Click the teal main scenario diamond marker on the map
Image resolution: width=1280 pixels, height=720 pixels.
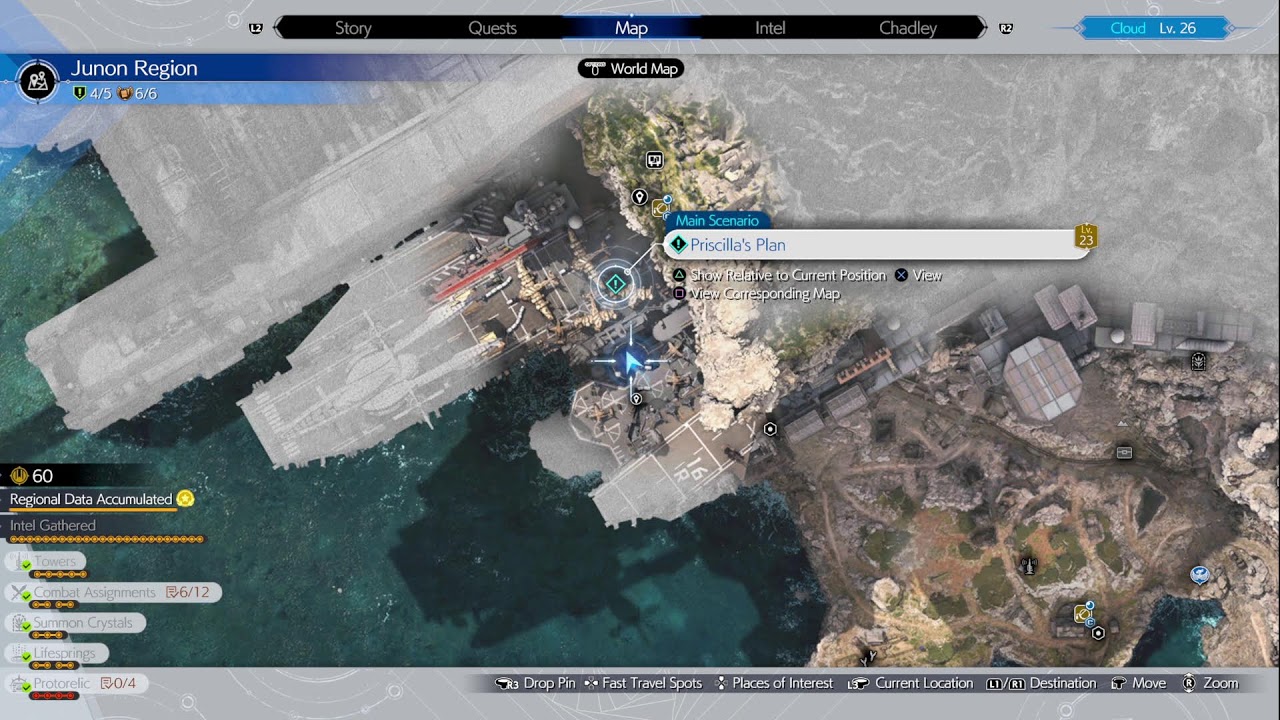616,285
